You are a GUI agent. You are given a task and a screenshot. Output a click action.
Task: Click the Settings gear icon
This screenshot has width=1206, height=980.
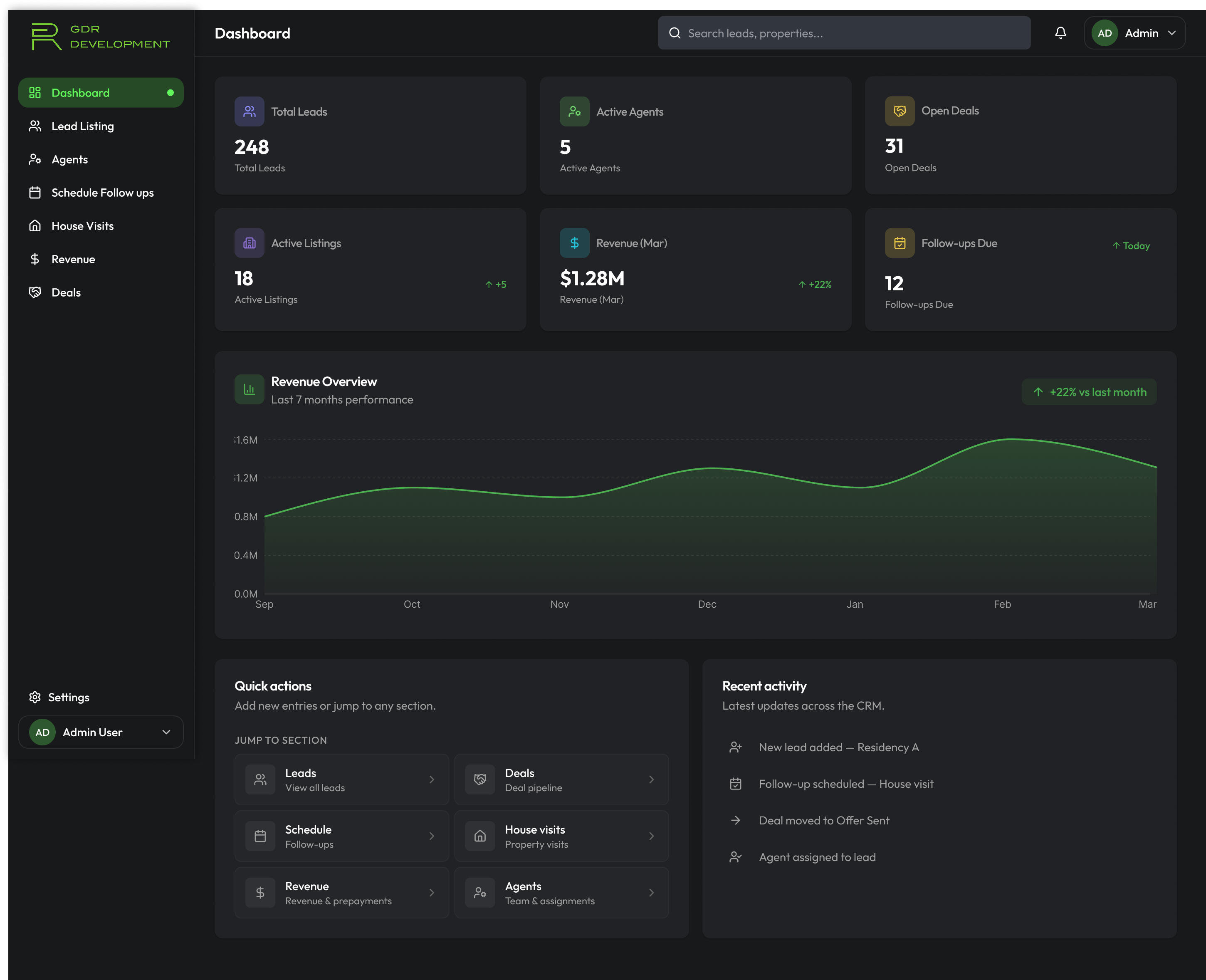[35, 697]
